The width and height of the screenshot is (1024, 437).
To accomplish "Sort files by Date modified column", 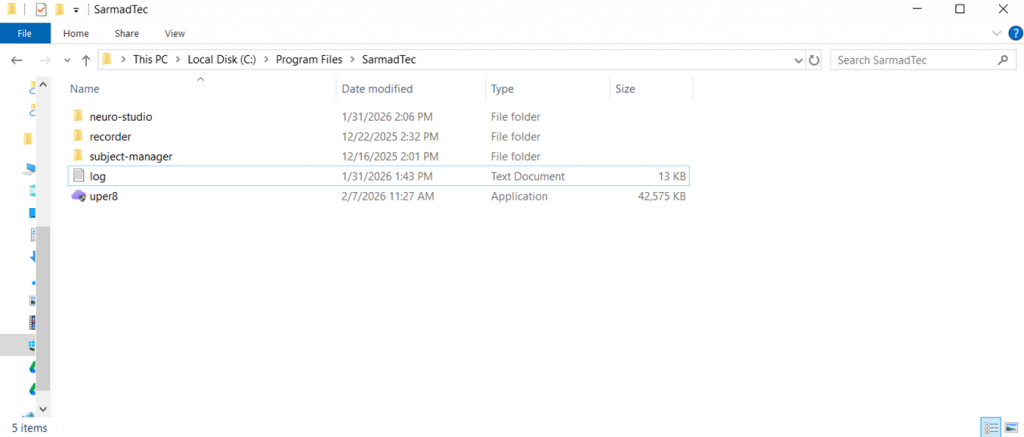I will tap(377, 89).
